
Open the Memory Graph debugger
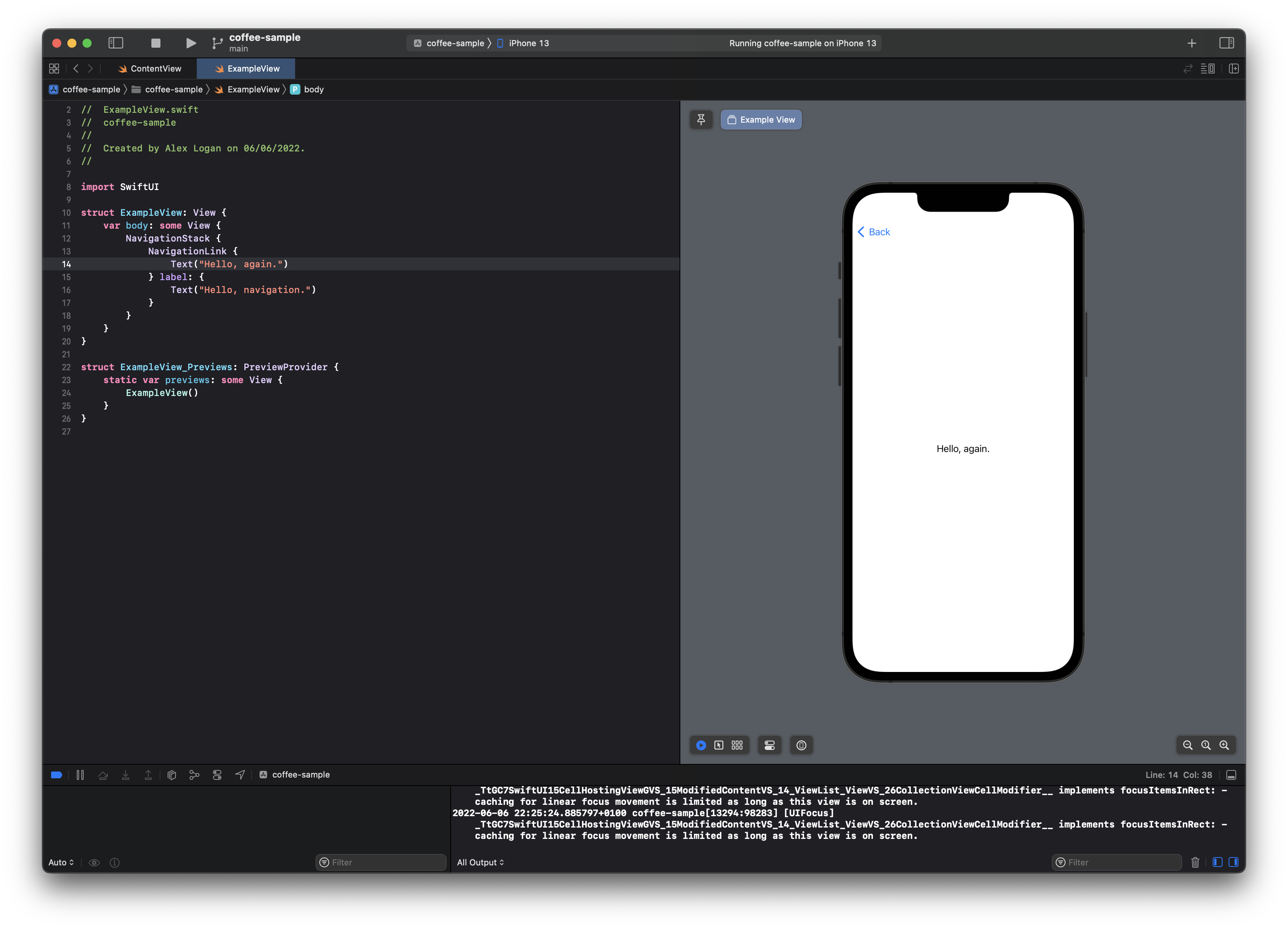point(195,775)
